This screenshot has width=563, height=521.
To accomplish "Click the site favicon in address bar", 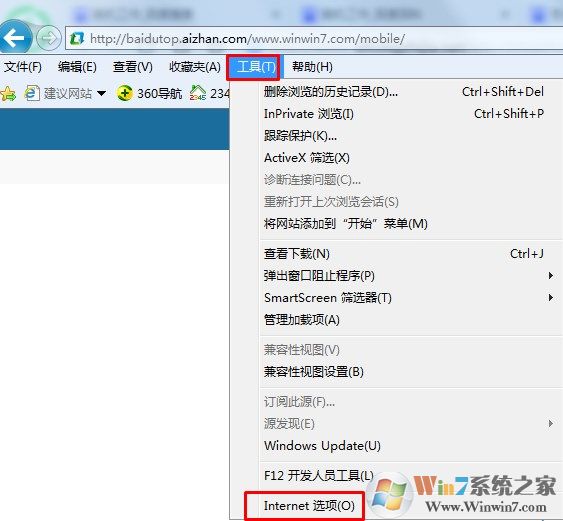I will 77,38.
